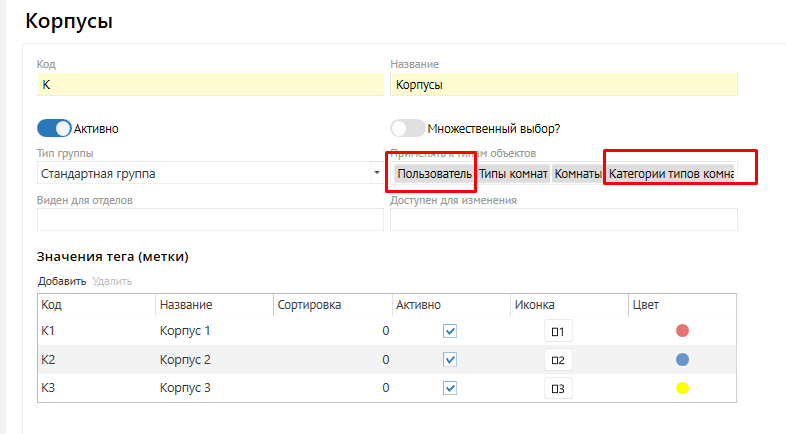
Task: Pick the red color swatch for Корпус 1
Action: [682, 331]
